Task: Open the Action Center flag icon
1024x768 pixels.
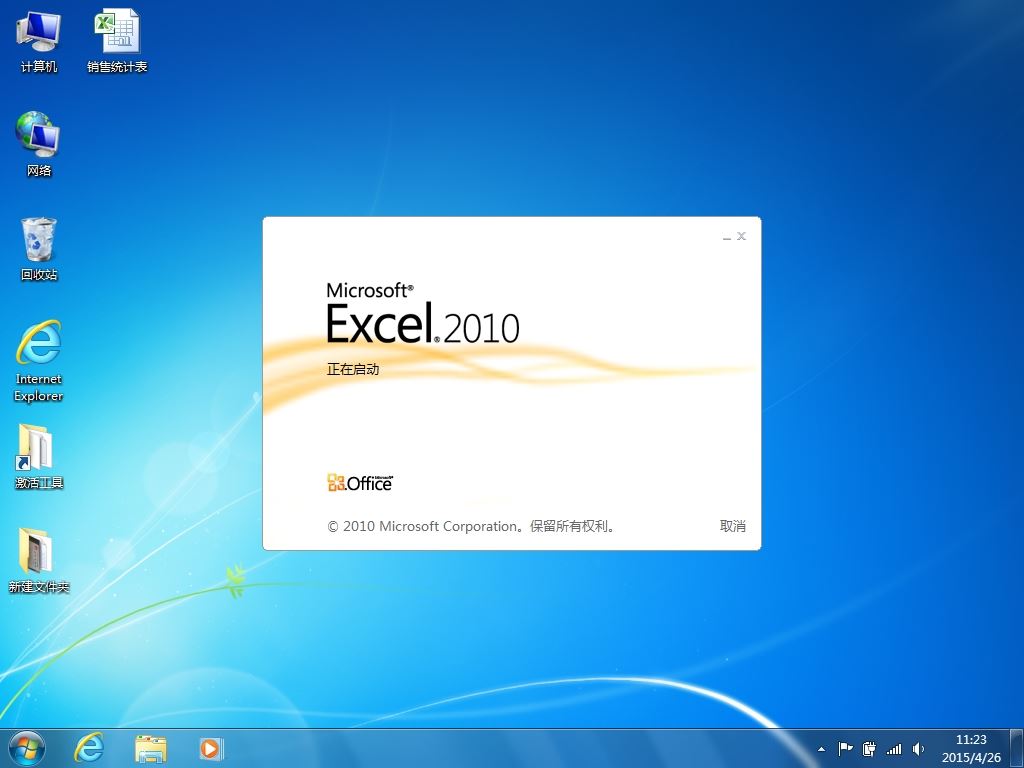Action: pos(845,748)
